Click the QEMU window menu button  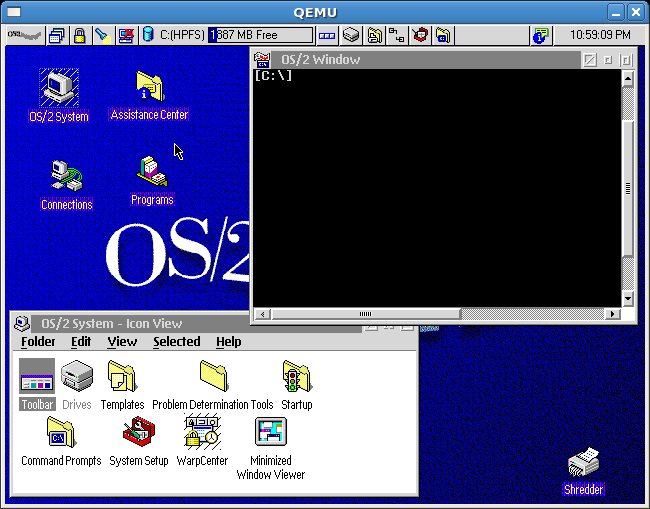[14, 12]
